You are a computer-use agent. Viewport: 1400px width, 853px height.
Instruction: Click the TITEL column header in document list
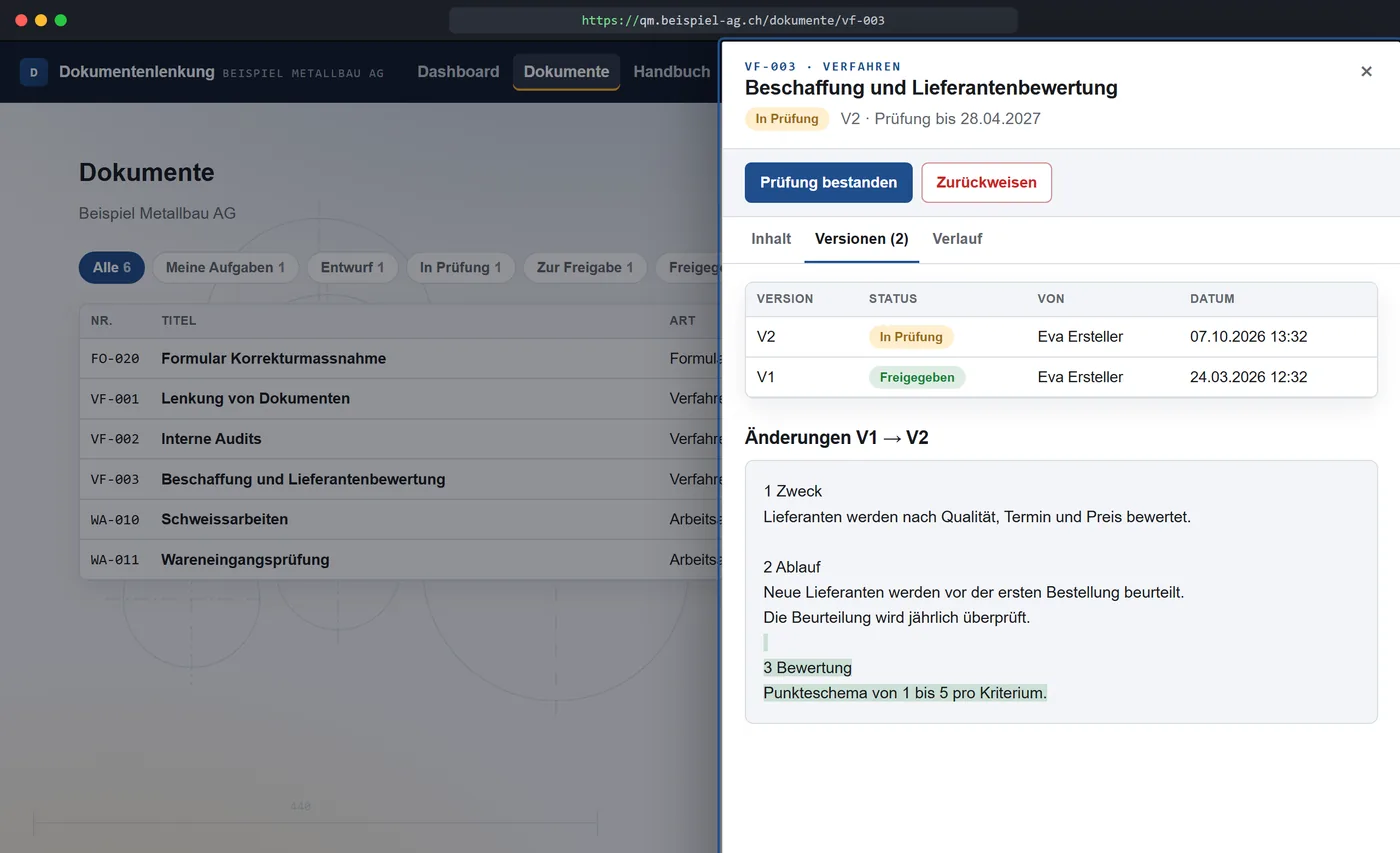click(179, 321)
